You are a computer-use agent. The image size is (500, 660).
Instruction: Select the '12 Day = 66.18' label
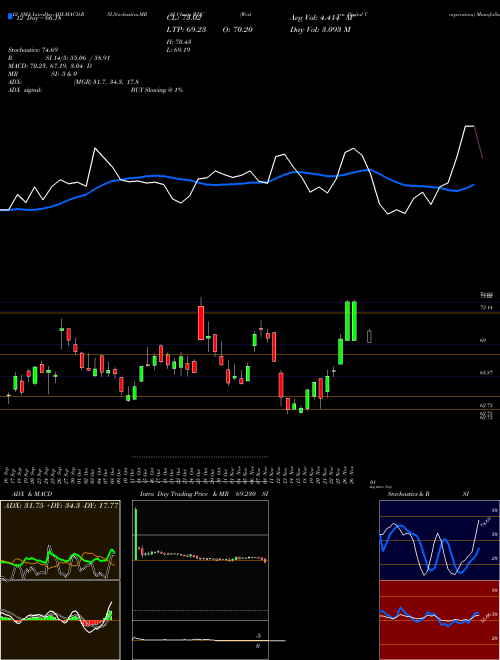pyautogui.click(x=37, y=18)
